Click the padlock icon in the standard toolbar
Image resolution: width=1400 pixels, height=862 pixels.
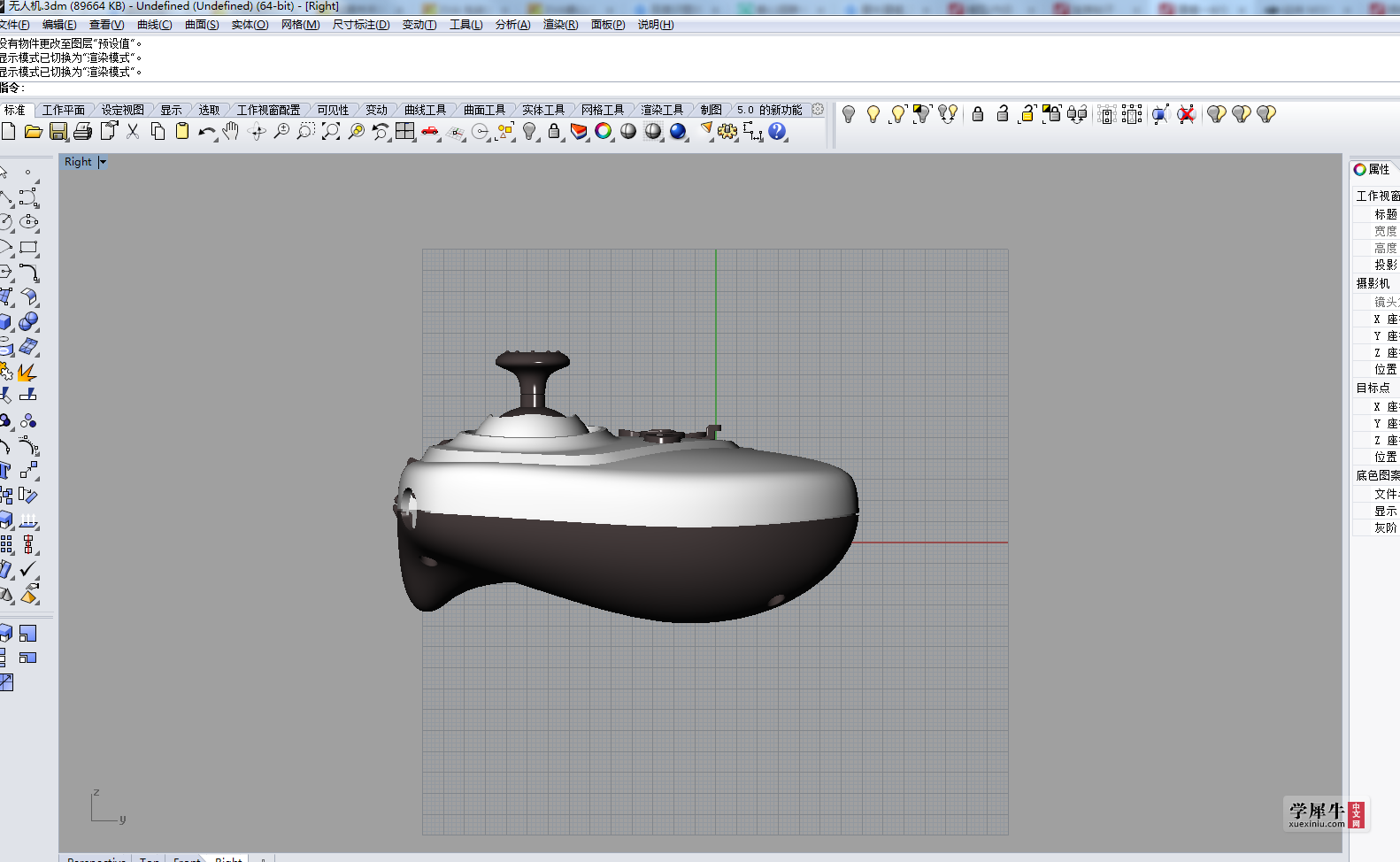554,132
